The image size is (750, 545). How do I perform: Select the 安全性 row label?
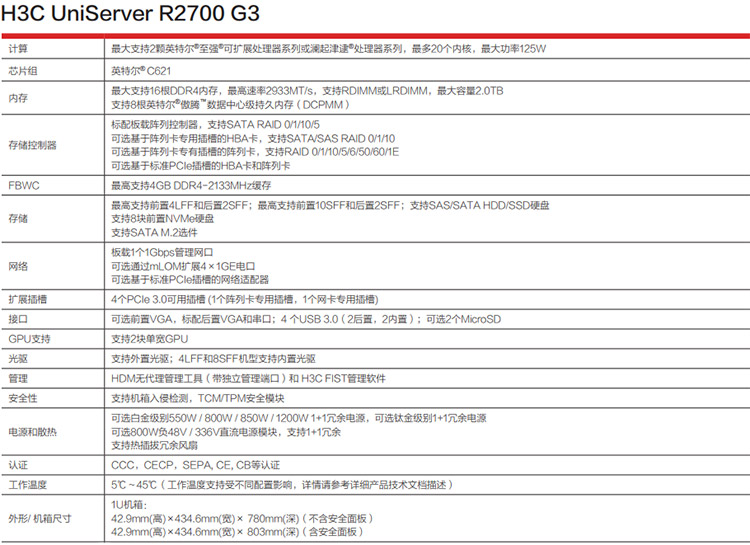pos(23,398)
